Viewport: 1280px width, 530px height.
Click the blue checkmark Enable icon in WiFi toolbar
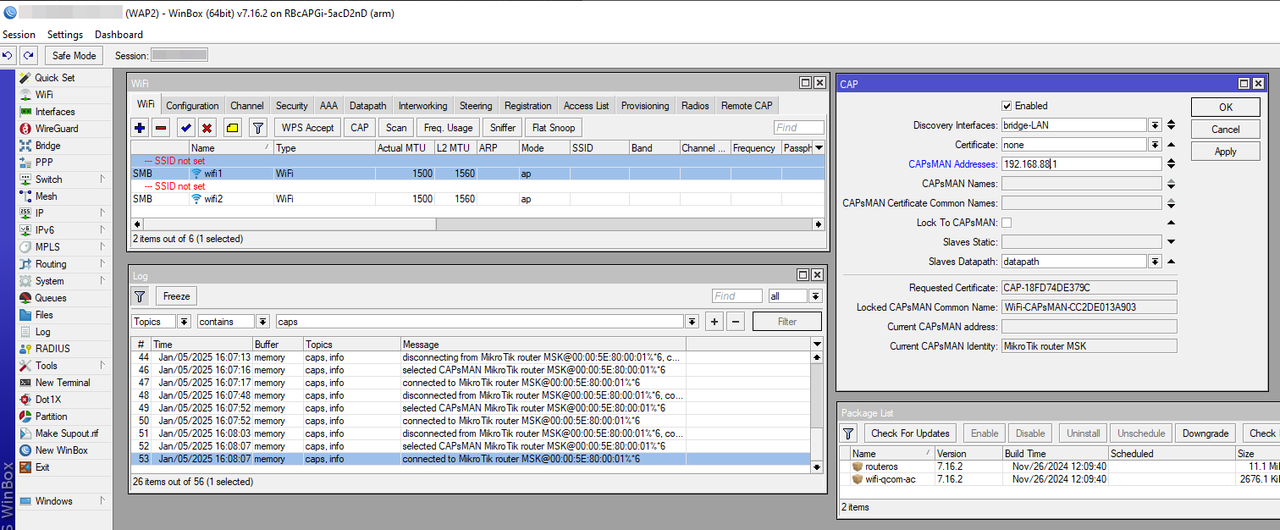coord(185,128)
